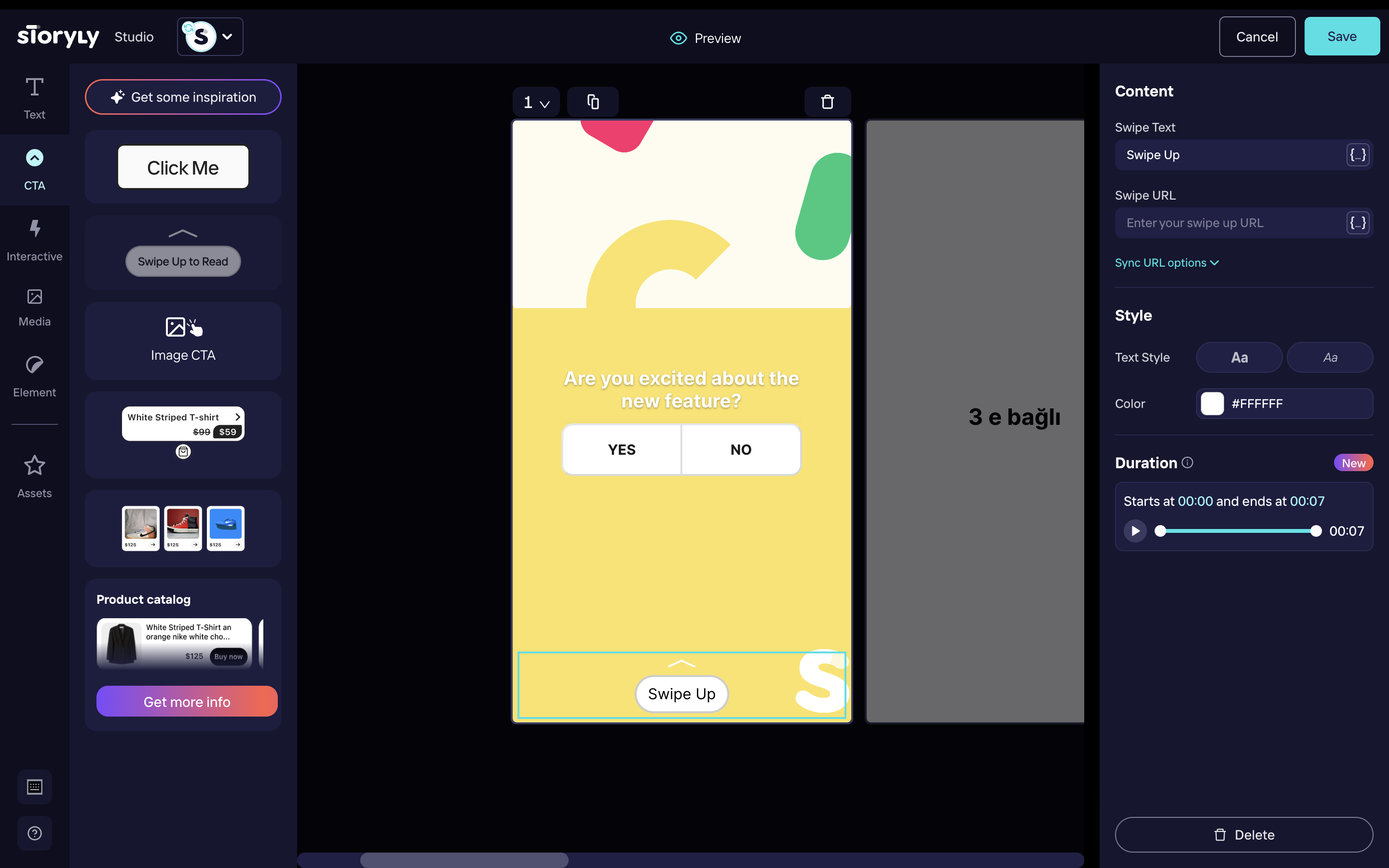
Task: Select the italic Aa text style
Action: [1329, 358]
